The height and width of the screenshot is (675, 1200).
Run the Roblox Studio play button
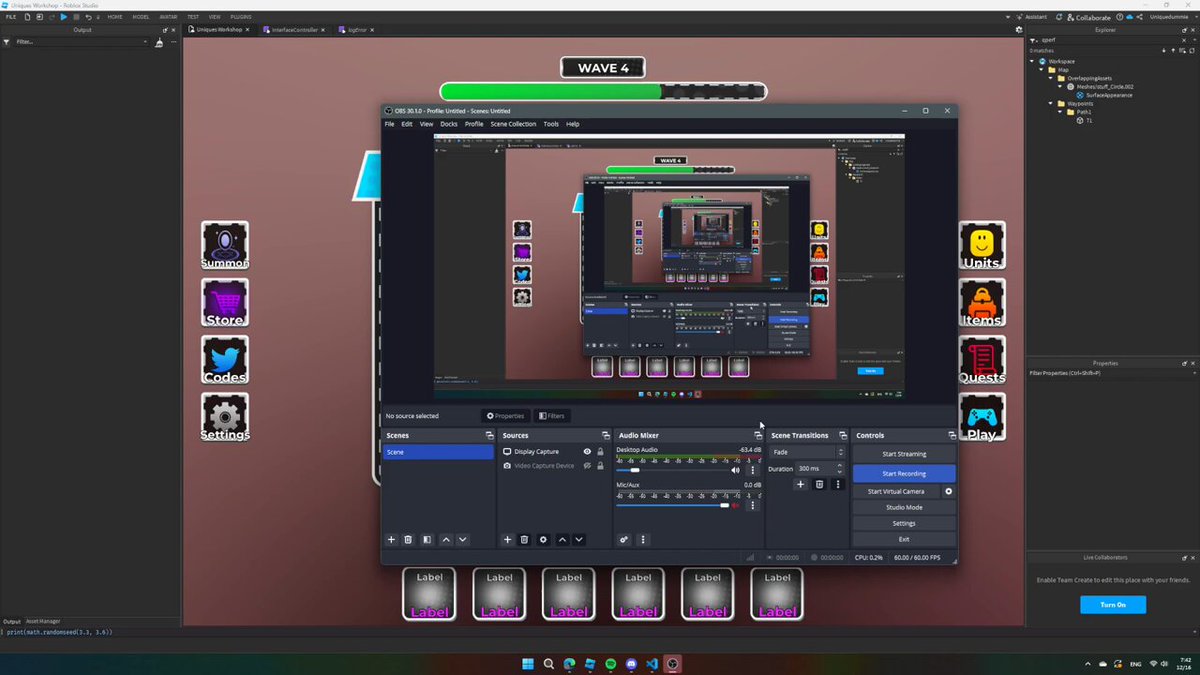64,17
